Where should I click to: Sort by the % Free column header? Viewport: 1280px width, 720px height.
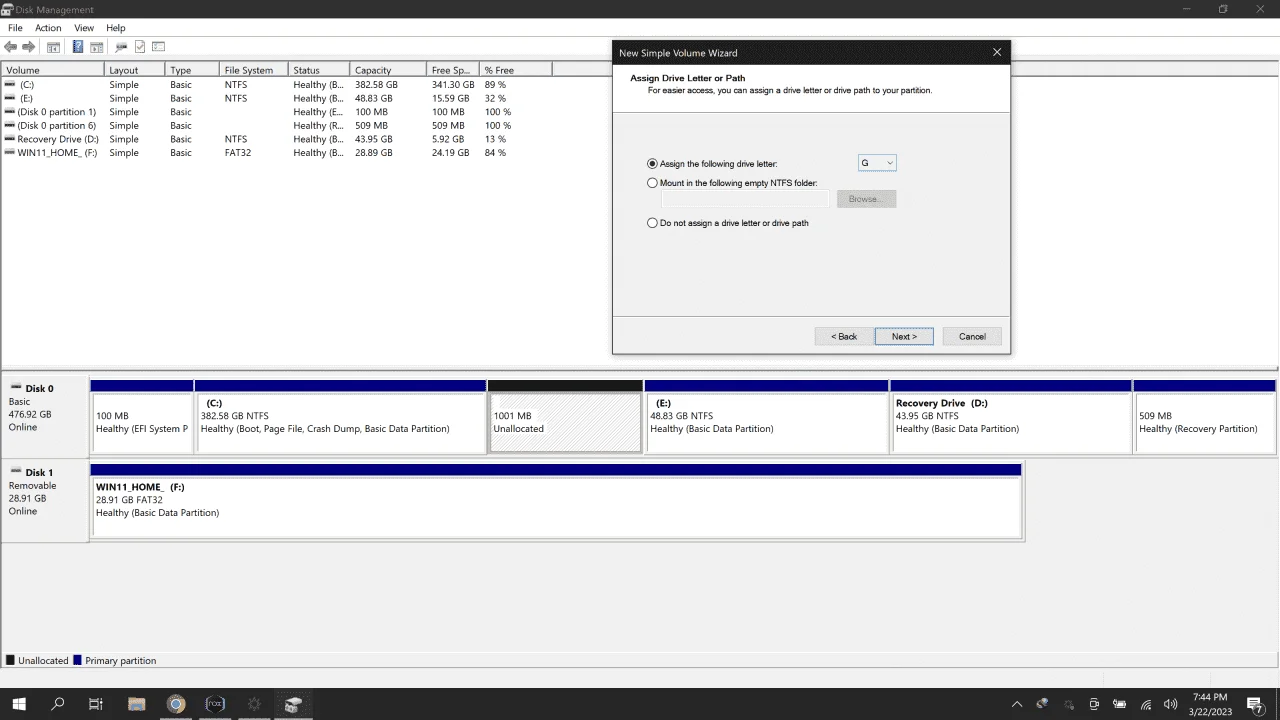tap(515, 70)
